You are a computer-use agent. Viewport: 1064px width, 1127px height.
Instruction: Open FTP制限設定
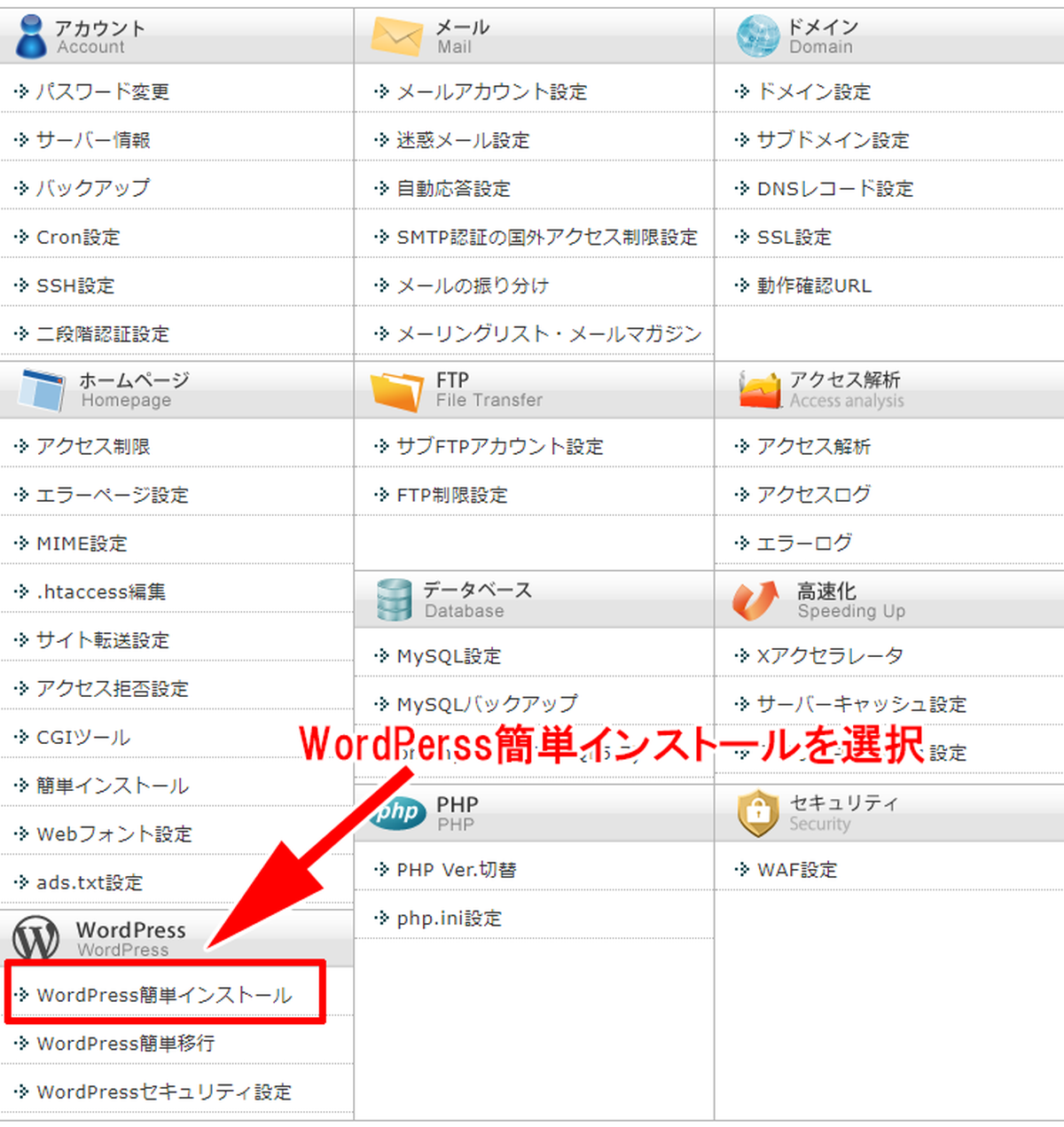coord(452,495)
